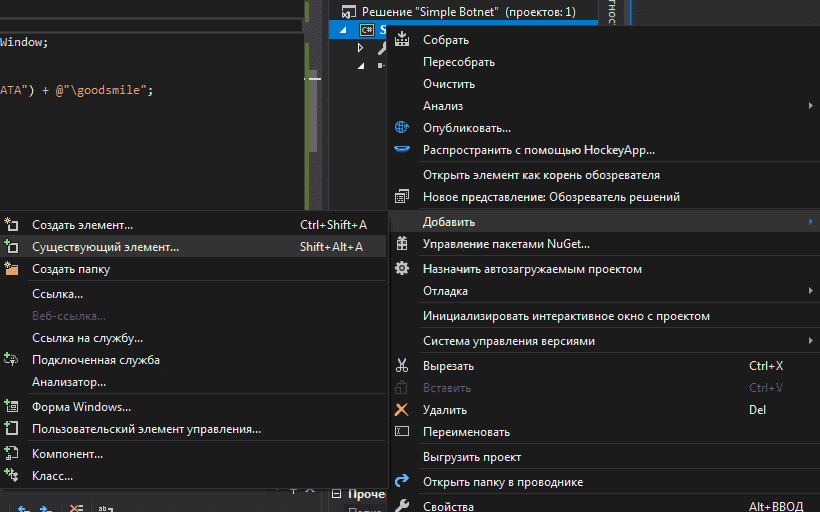Select Существующий элемент... from submenu
Viewport: 820px width, 512px height.
pyautogui.click(x=105, y=247)
